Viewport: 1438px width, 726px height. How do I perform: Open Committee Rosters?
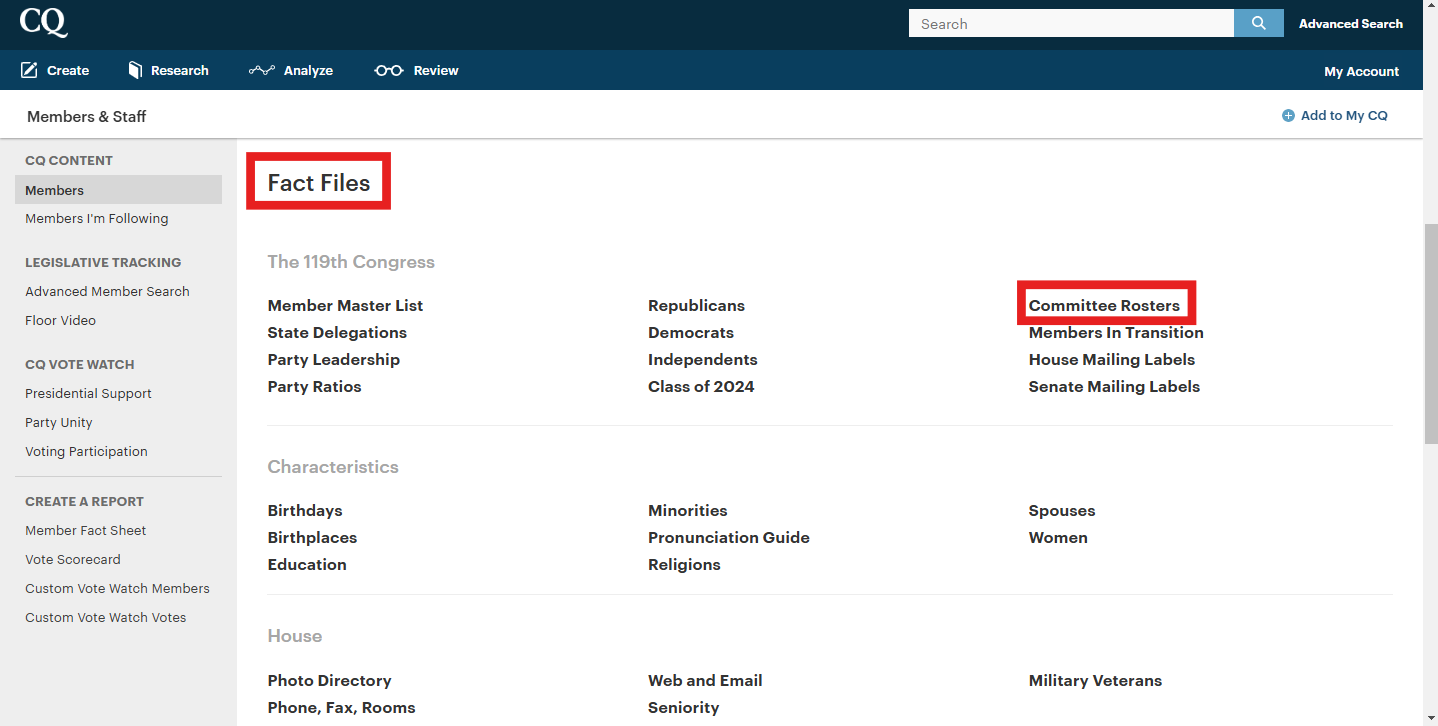pyautogui.click(x=1104, y=305)
